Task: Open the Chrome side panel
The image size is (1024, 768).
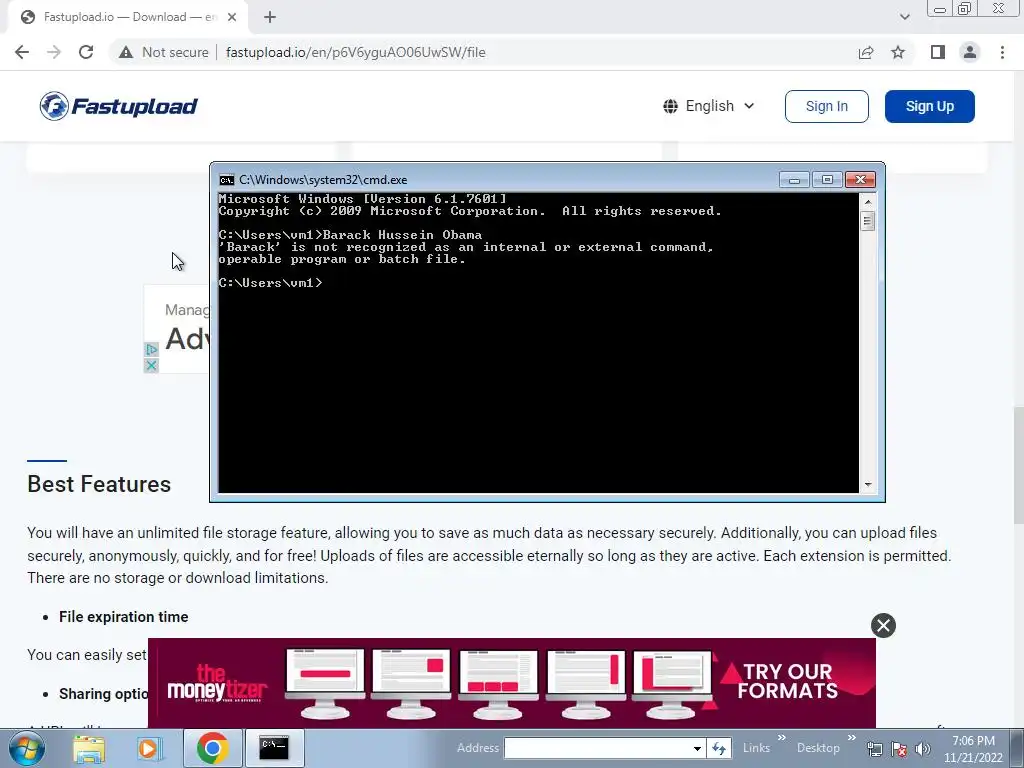Action: [x=938, y=52]
